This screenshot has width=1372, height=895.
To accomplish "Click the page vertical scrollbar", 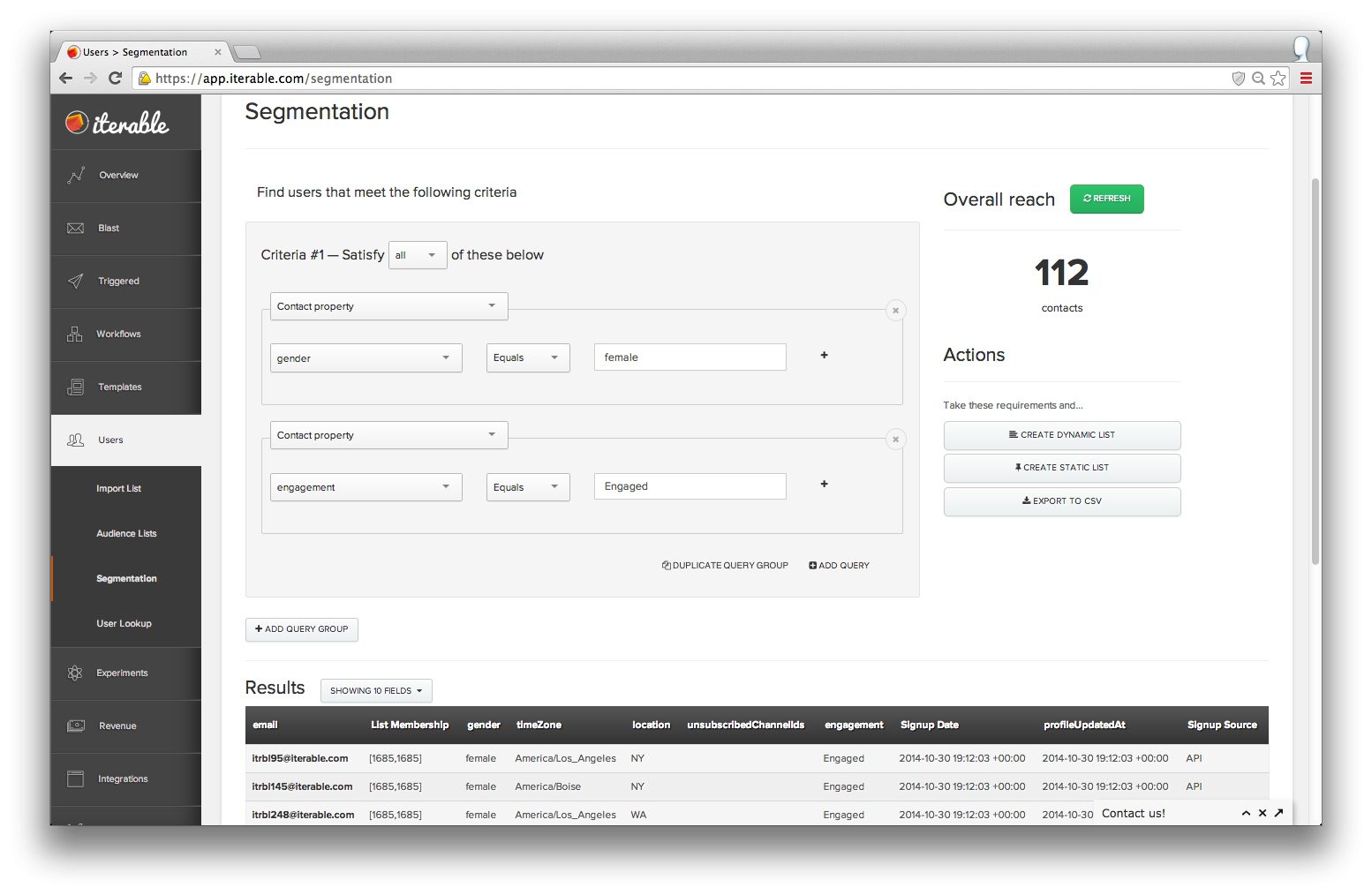I will 1315,371.
